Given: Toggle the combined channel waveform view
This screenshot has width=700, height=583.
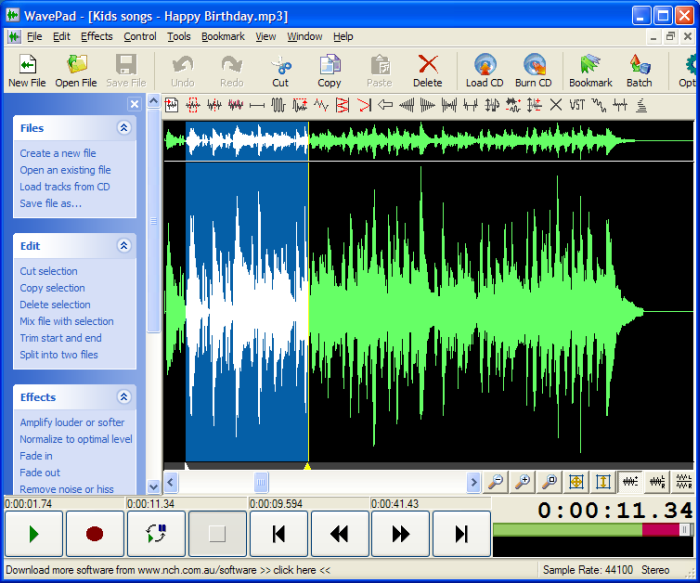Looking at the screenshot, I should 630,482.
